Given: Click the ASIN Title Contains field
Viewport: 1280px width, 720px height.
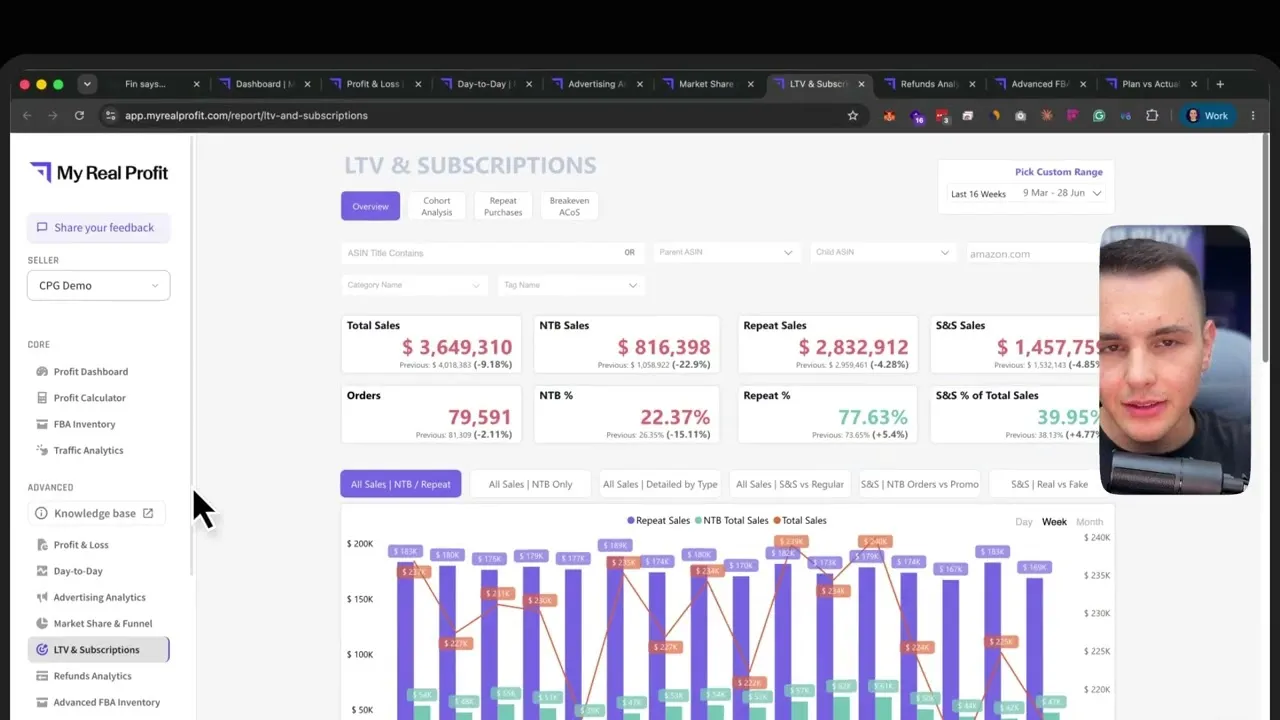Looking at the screenshot, I should 492,253.
